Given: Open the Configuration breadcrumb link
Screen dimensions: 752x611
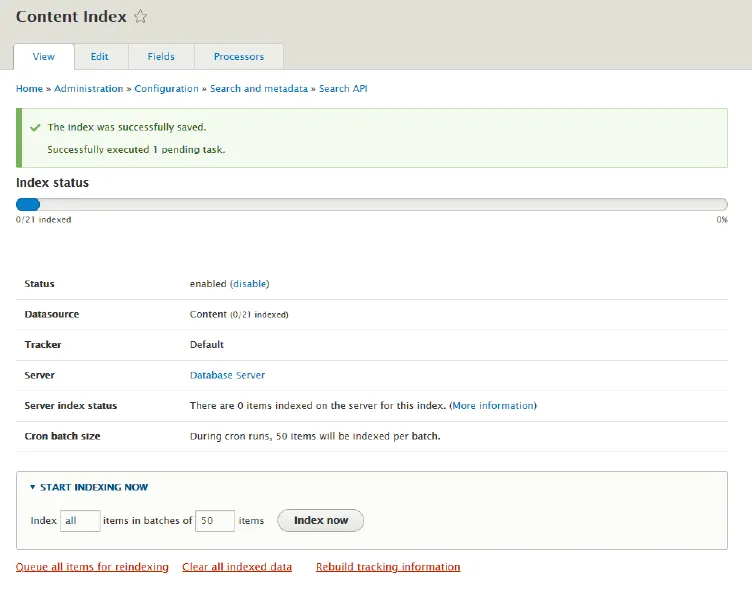Looking at the screenshot, I should (166, 89).
